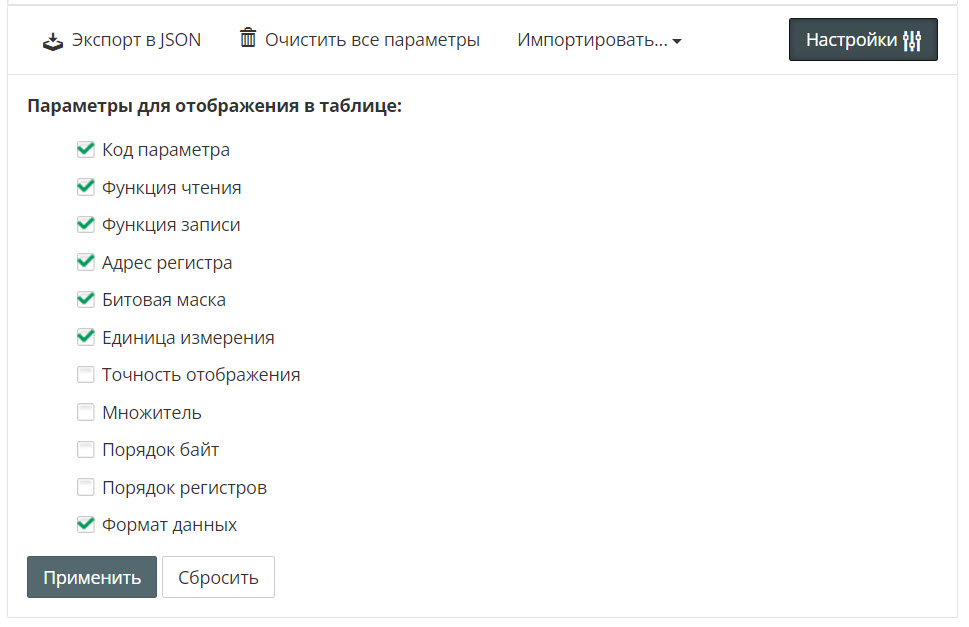Image resolution: width=969 pixels, height=627 pixels.
Task: Check "Порядок регистров"
Action: tap(86, 487)
